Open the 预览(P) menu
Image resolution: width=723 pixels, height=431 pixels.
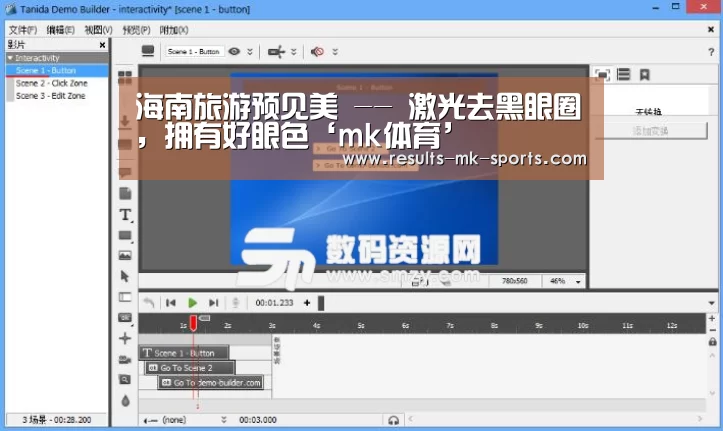click(136, 30)
